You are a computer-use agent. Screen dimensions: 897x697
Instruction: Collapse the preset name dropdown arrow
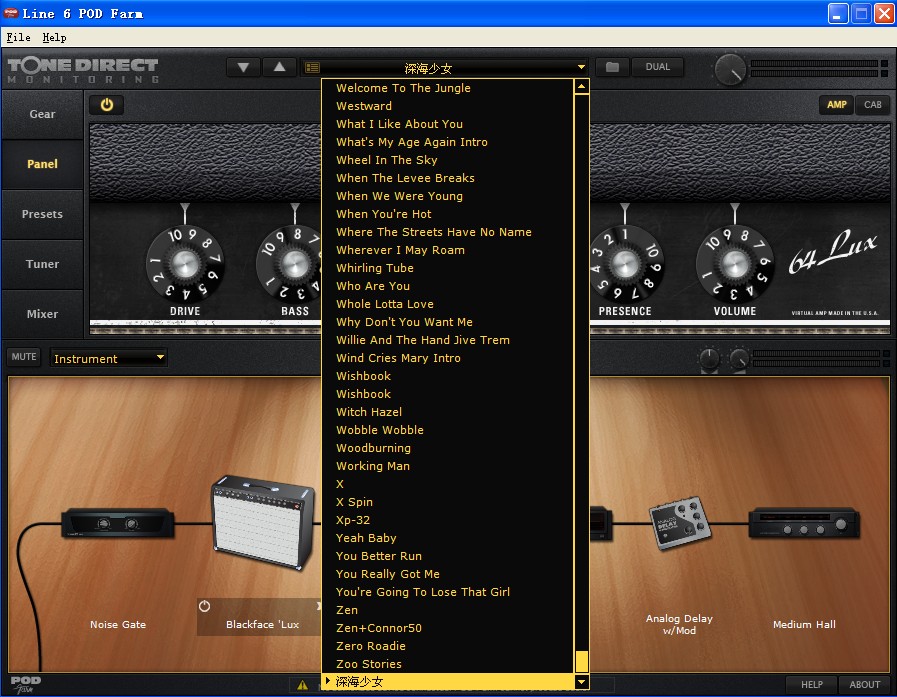pos(581,67)
